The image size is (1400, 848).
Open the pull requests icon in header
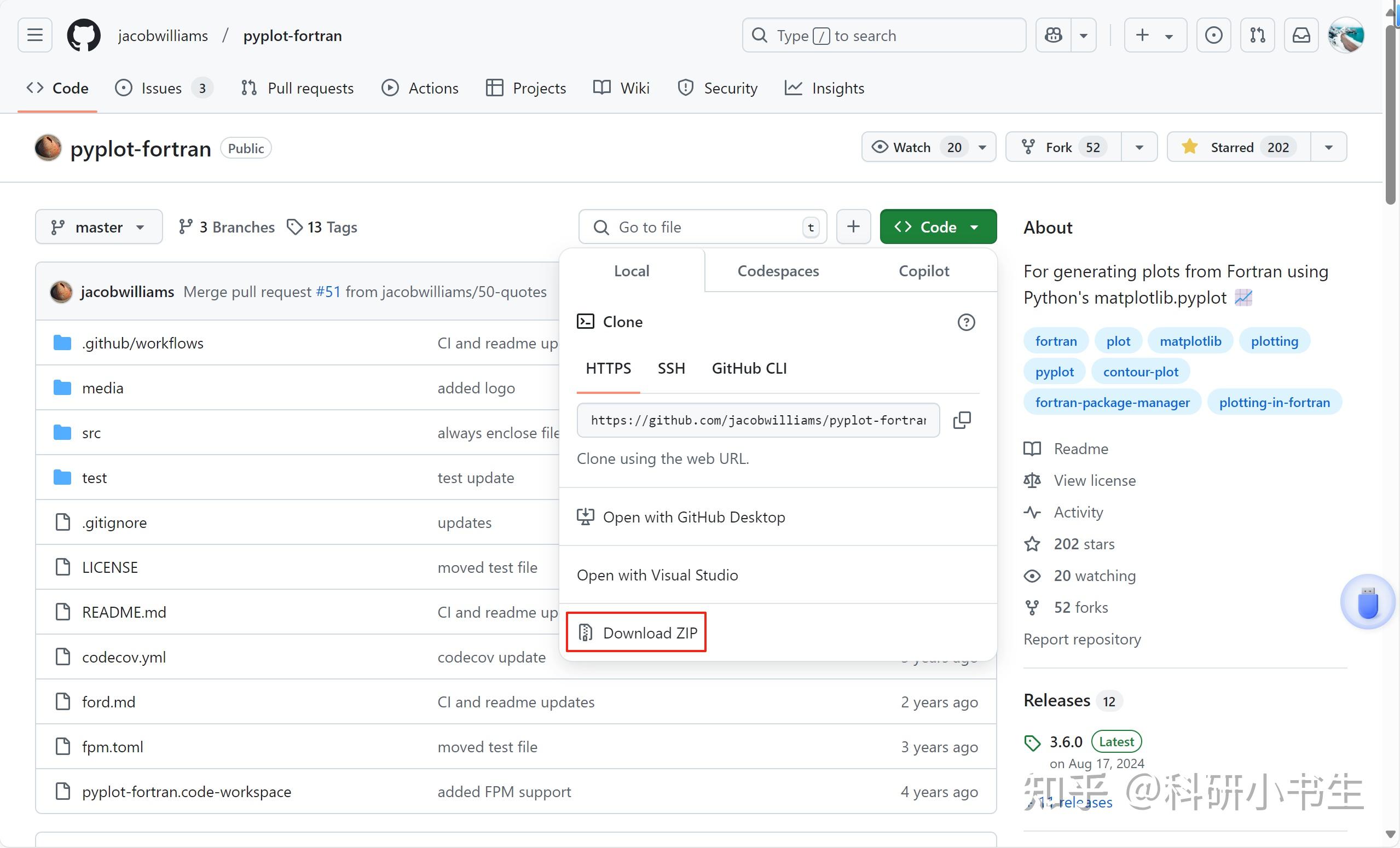(x=1257, y=35)
